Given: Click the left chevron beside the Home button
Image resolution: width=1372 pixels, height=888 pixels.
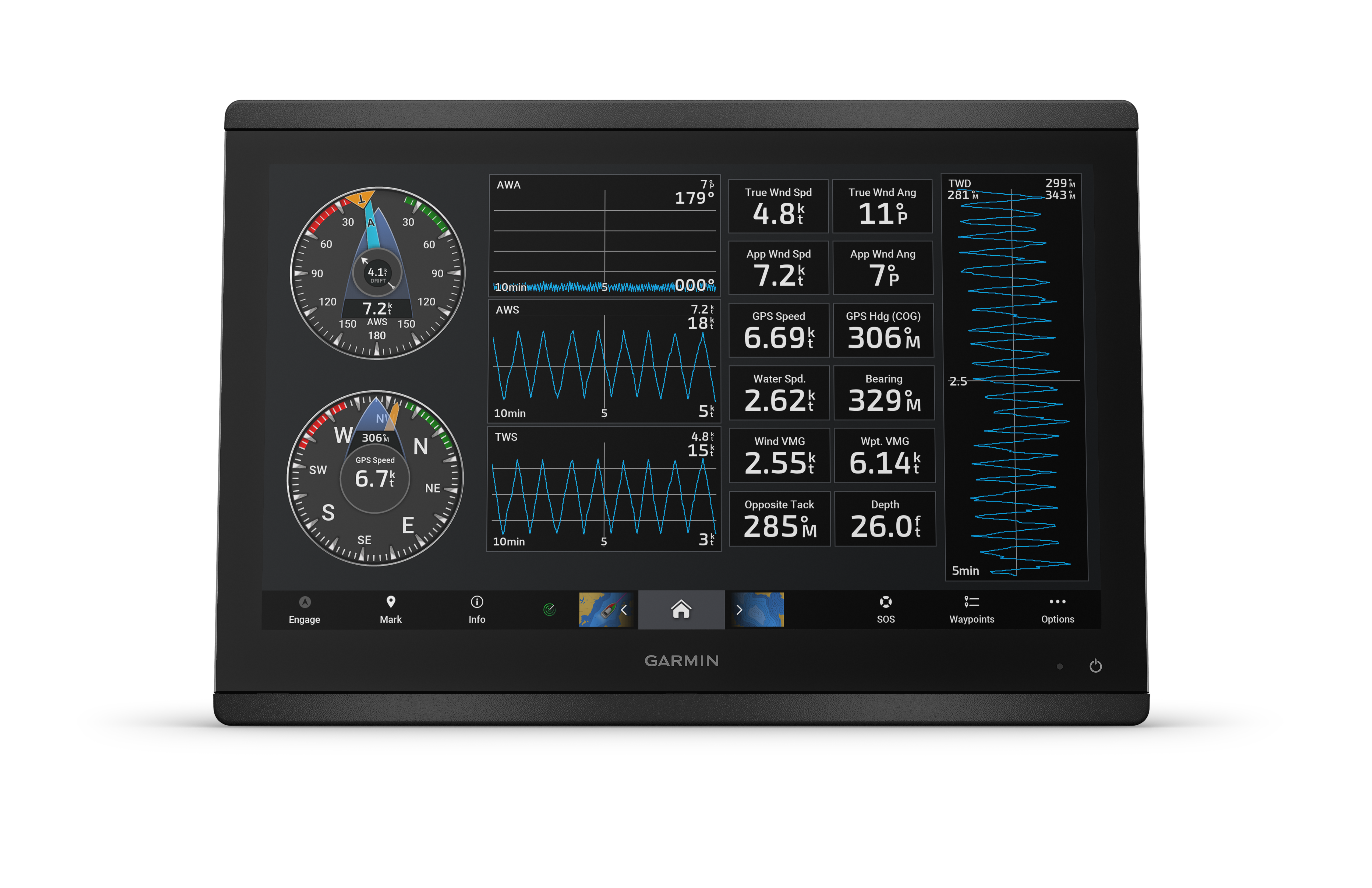Looking at the screenshot, I should [x=624, y=609].
